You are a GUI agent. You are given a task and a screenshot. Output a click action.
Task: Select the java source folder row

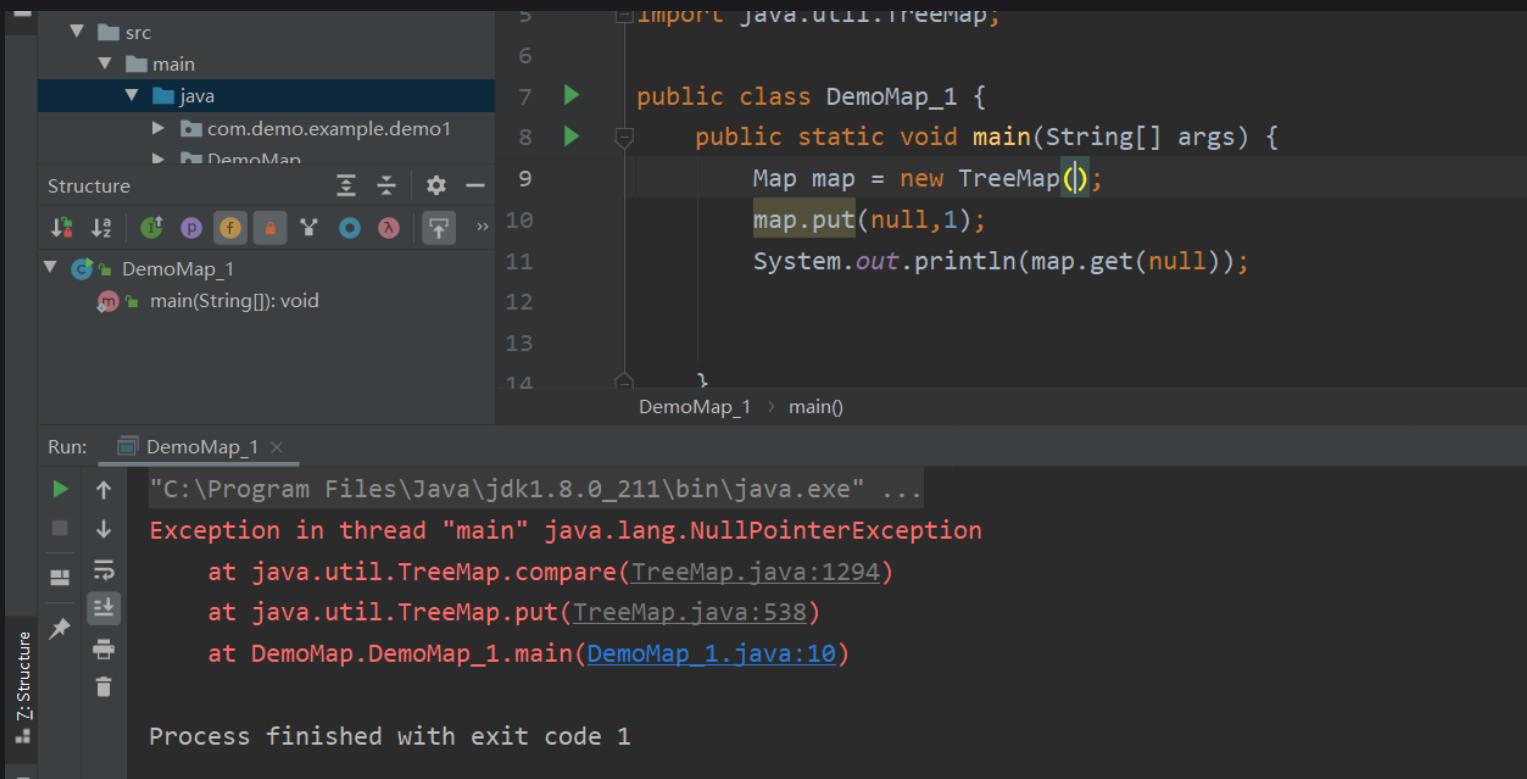[x=266, y=96]
